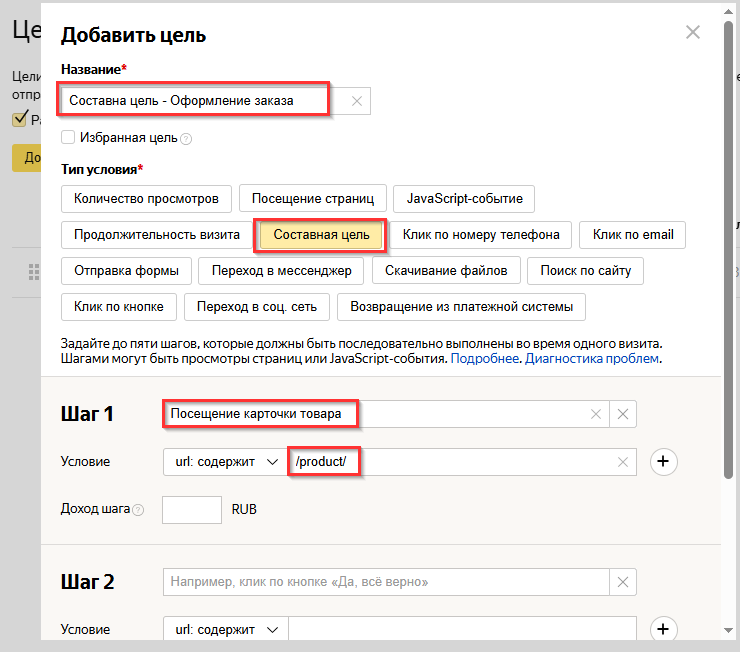Open the Доход шага help tooltip
The height and width of the screenshot is (652, 740).
tap(138, 510)
